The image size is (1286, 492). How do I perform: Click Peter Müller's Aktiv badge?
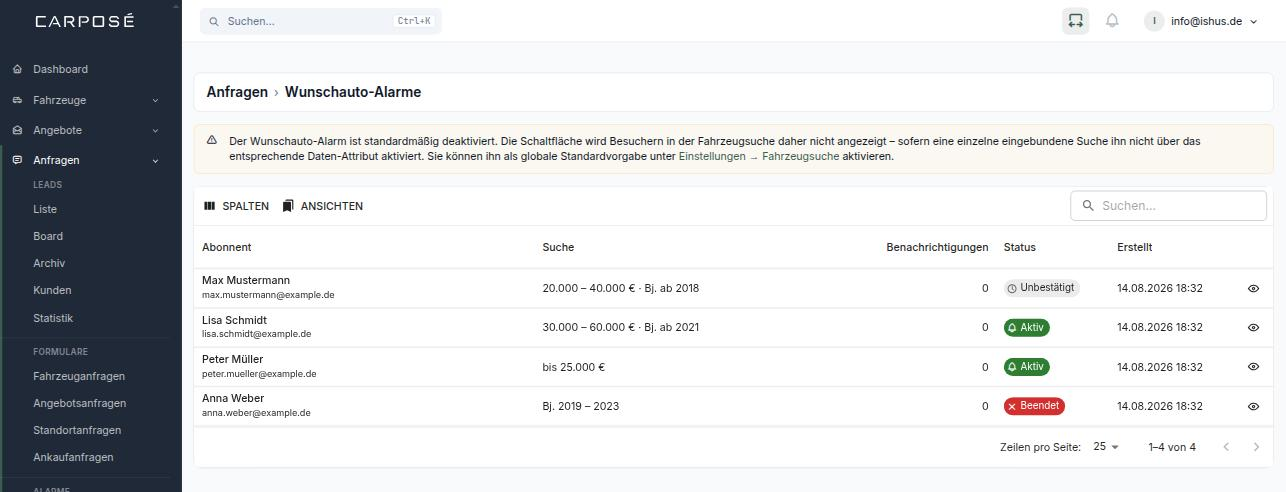tap(1027, 367)
